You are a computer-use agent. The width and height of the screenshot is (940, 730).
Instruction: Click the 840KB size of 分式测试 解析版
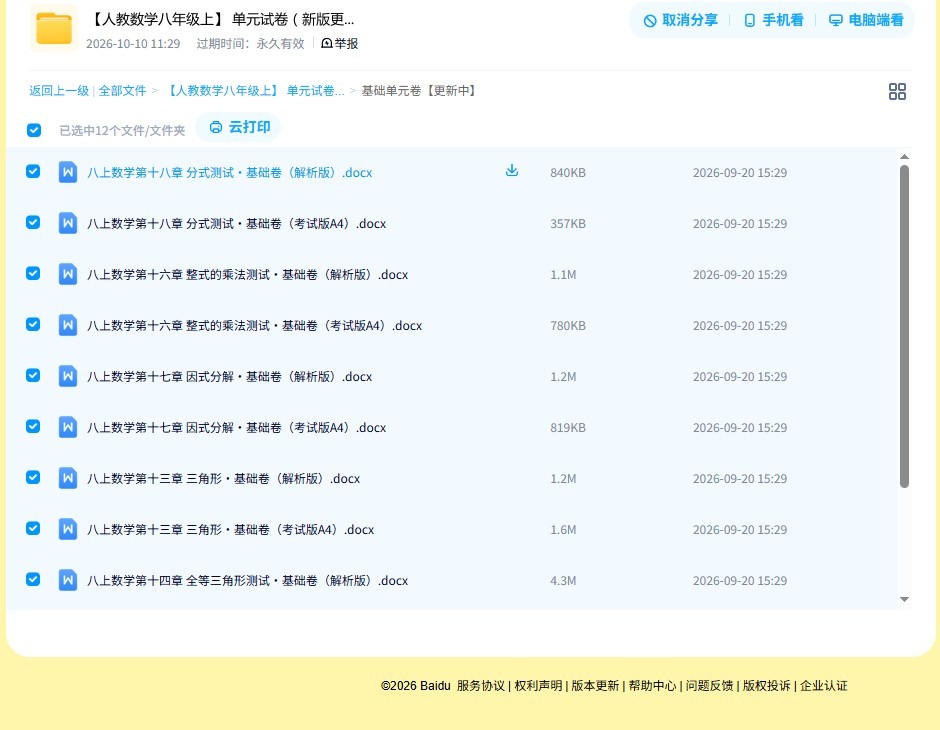[x=568, y=173]
